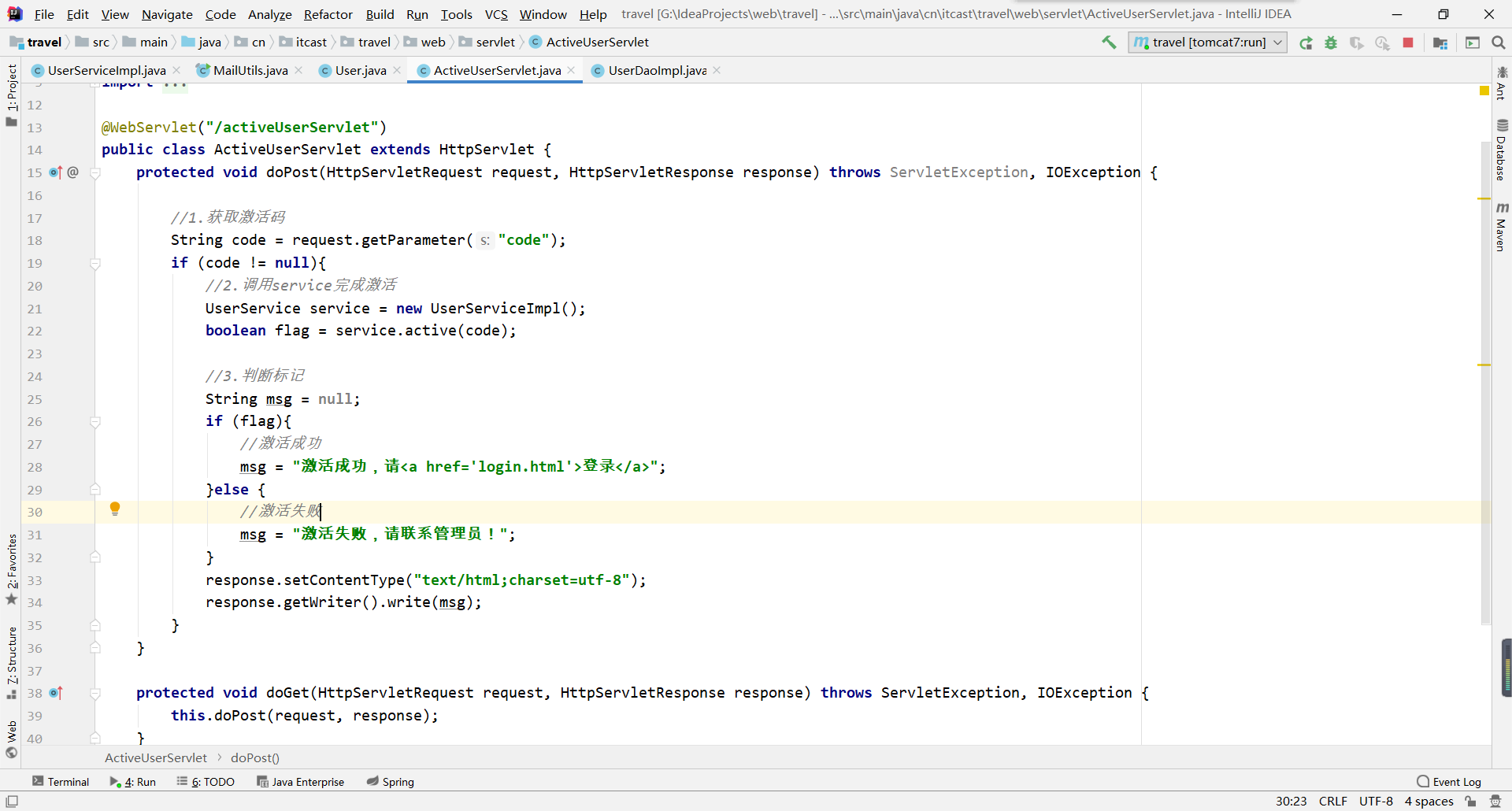The height and width of the screenshot is (811, 1512).
Task: Open the 6: TODO tool window
Action: tap(206, 782)
